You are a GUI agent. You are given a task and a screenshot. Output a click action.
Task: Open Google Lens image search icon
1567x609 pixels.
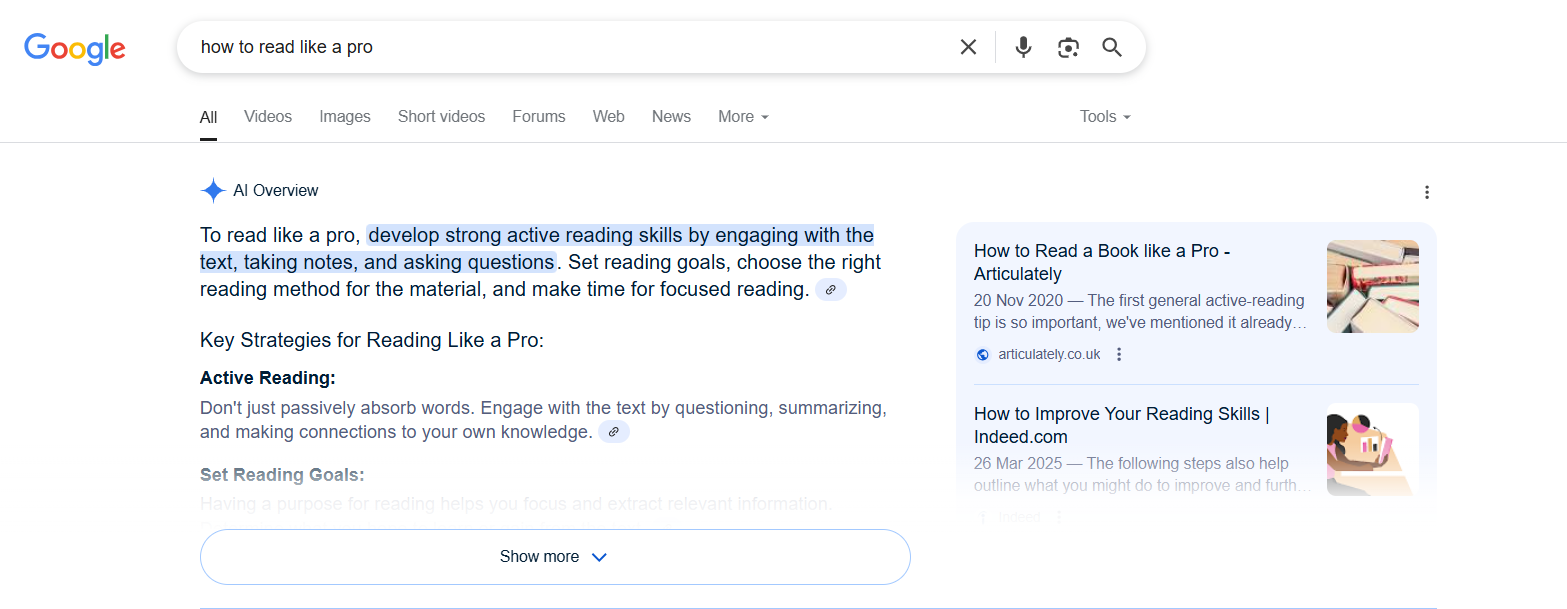pyautogui.click(x=1068, y=47)
